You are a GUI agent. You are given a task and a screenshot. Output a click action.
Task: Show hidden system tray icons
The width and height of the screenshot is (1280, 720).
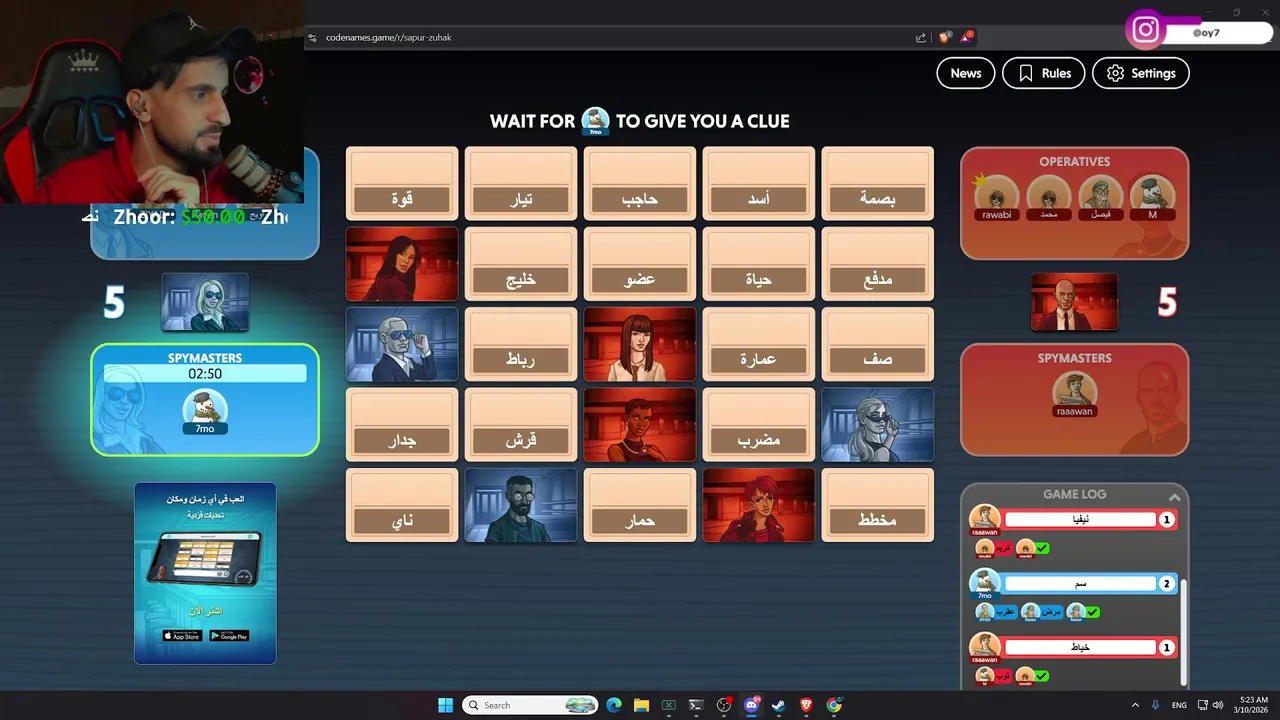point(1135,705)
